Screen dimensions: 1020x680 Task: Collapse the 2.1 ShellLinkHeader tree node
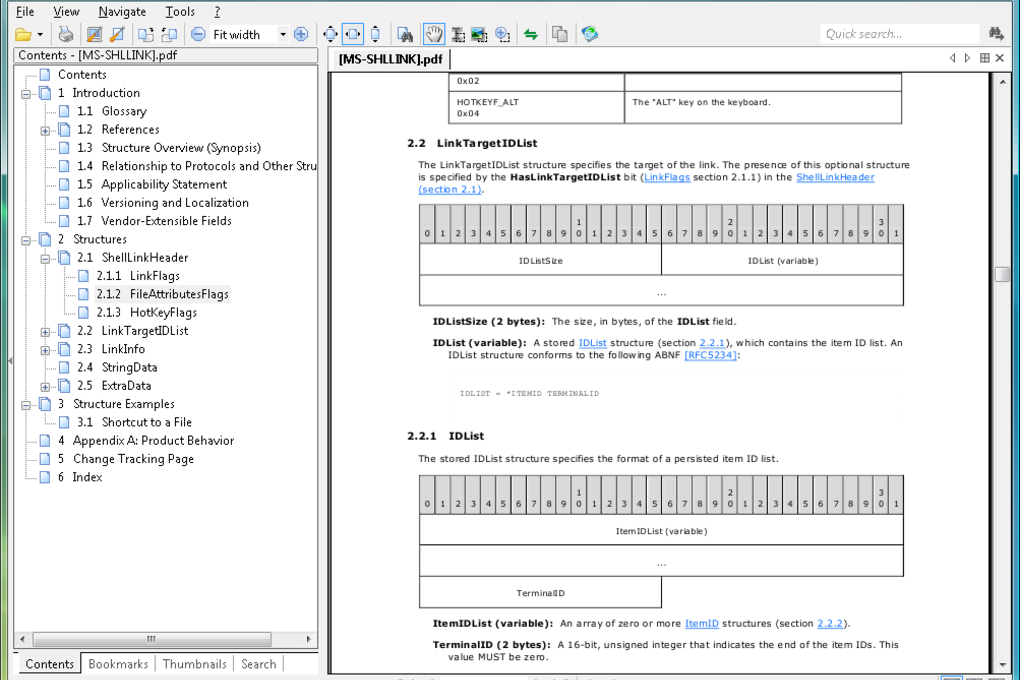click(x=46, y=258)
